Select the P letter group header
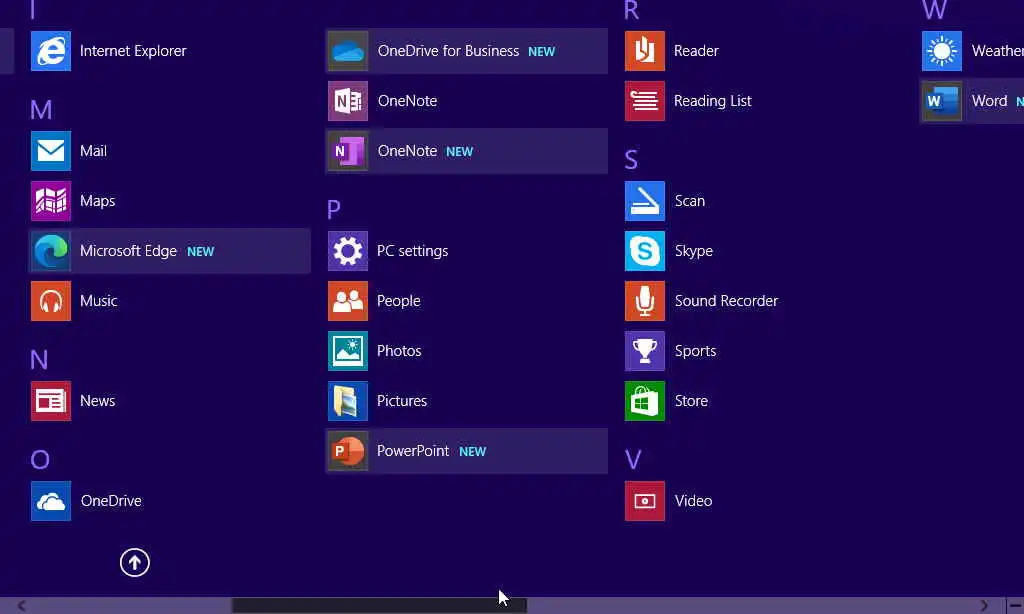This screenshot has height=614, width=1024. [334, 210]
